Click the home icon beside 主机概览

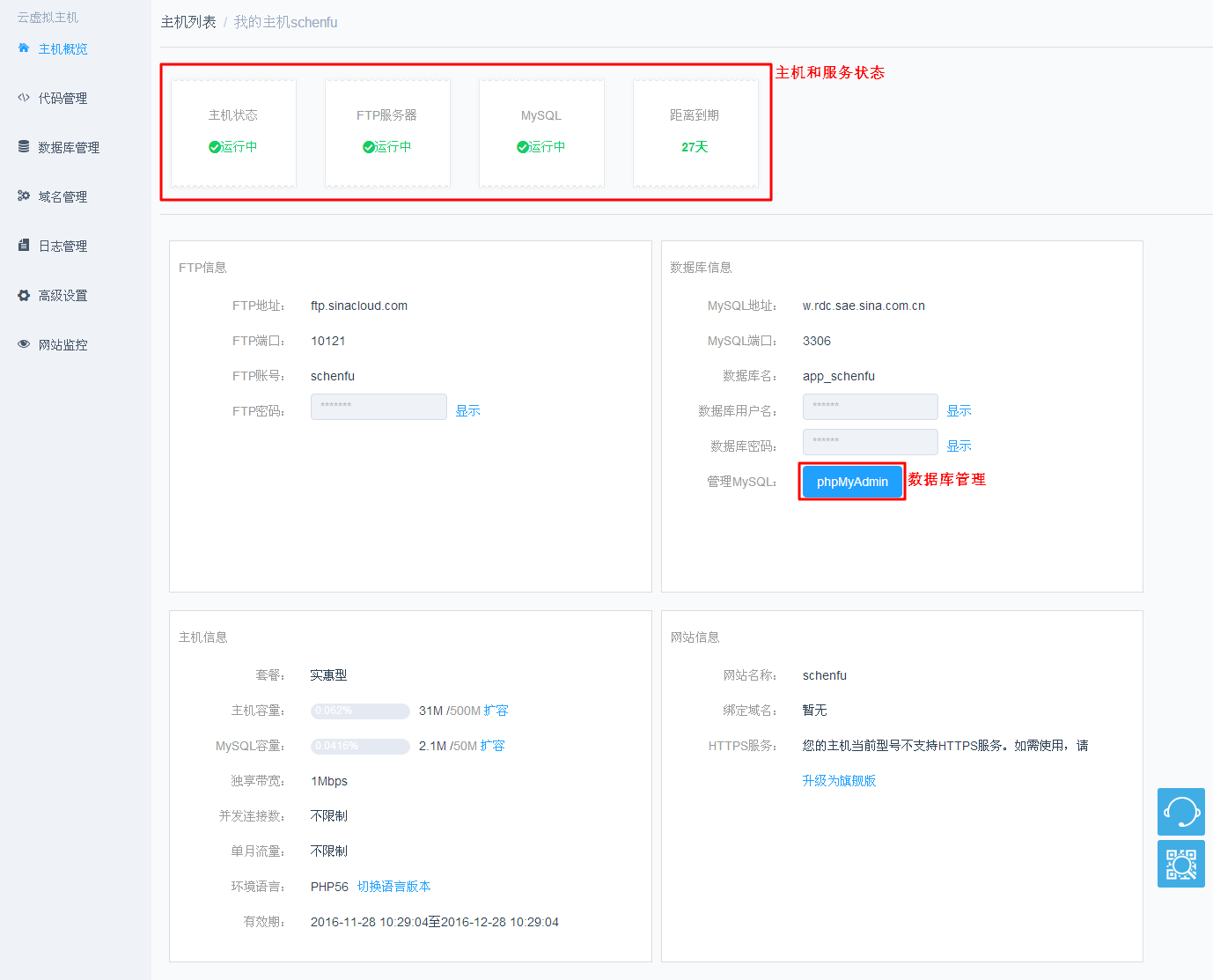[x=24, y=48]
